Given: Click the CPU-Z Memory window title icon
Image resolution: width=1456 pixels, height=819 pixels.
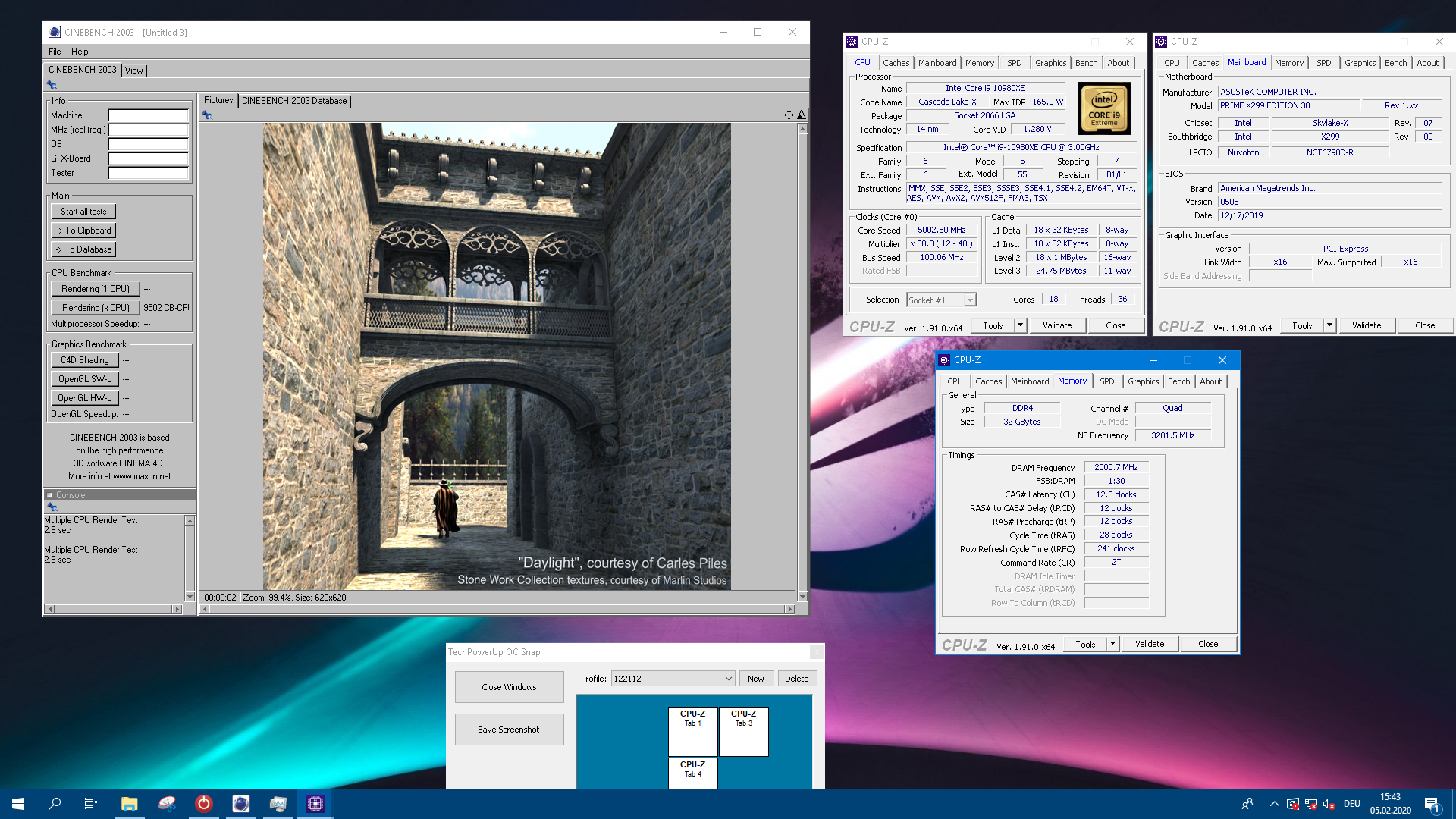Looking at the screenshot, I should click(x=944, y=360).
